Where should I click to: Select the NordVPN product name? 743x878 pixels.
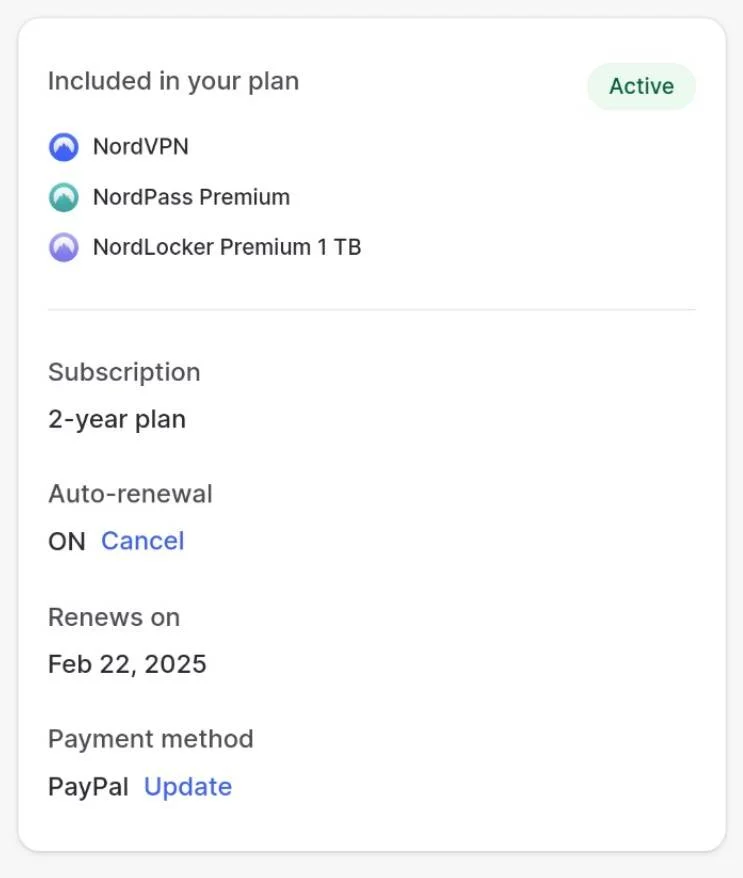(x=141, y=147)
